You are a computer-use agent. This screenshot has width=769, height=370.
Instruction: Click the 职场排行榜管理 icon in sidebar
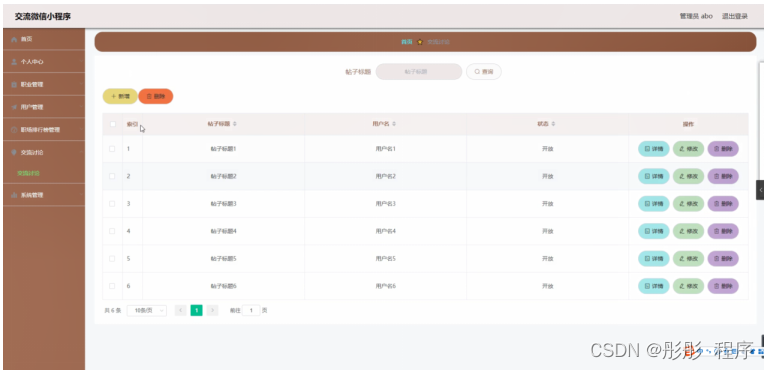click(14, 130)
